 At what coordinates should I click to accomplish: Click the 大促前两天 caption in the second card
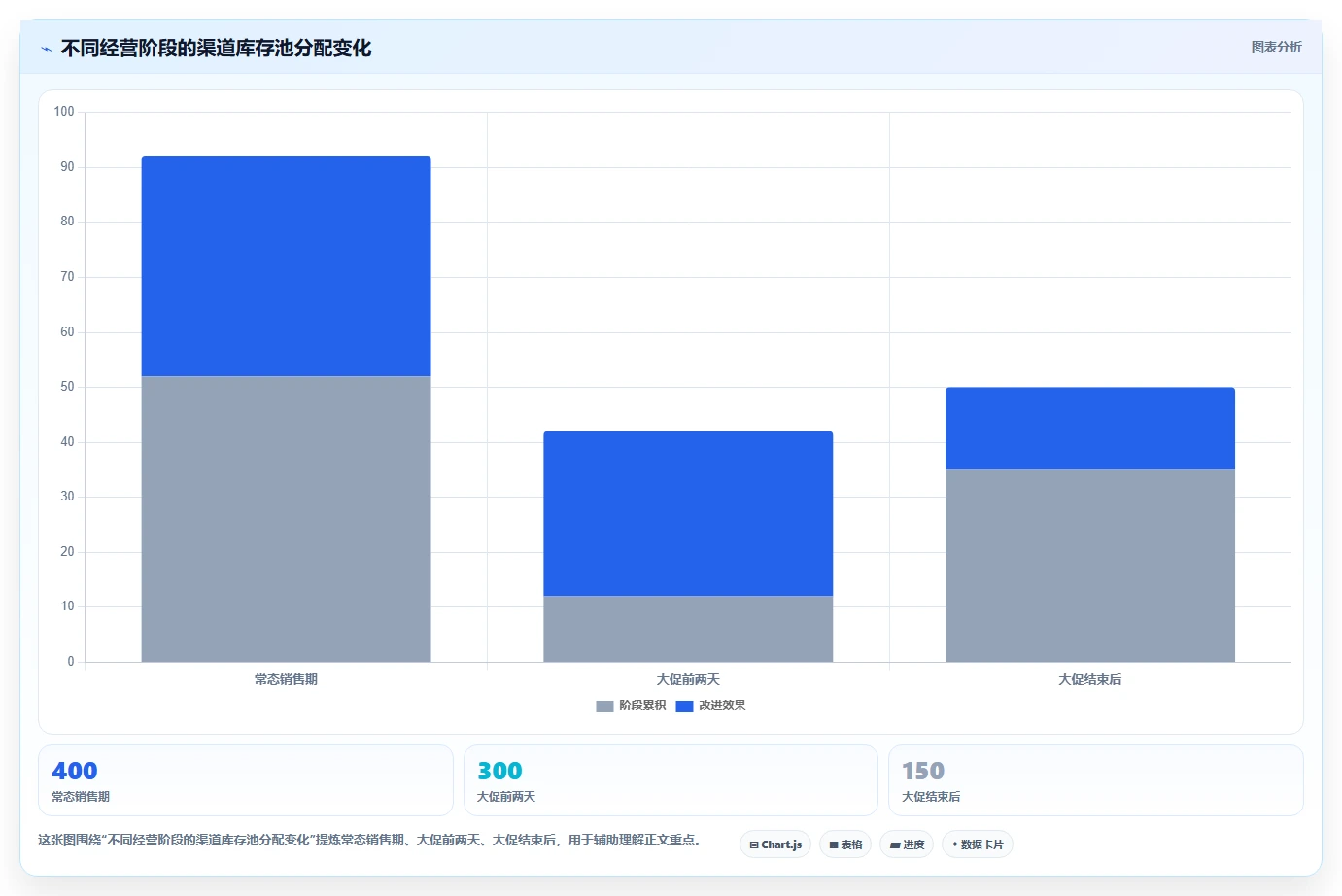point(506,797)
